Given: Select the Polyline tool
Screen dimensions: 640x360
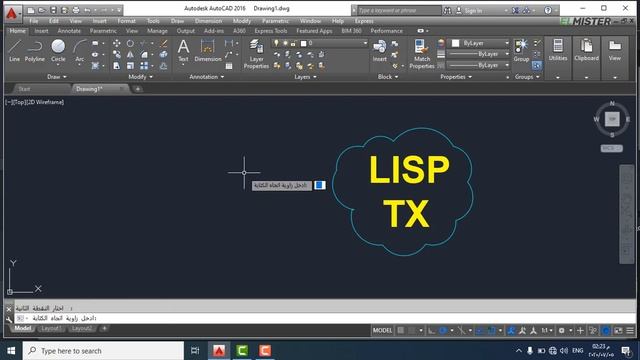Looking at the screenshot, I should pos(35,51).
